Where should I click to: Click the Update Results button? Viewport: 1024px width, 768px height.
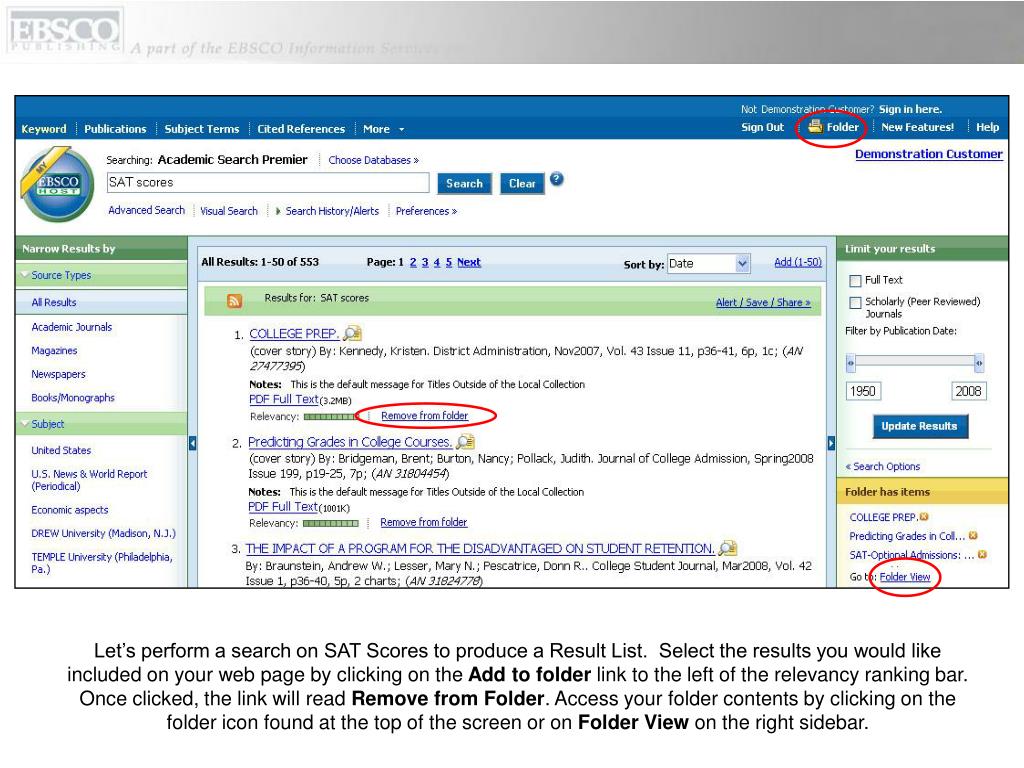tap(920, 426)
